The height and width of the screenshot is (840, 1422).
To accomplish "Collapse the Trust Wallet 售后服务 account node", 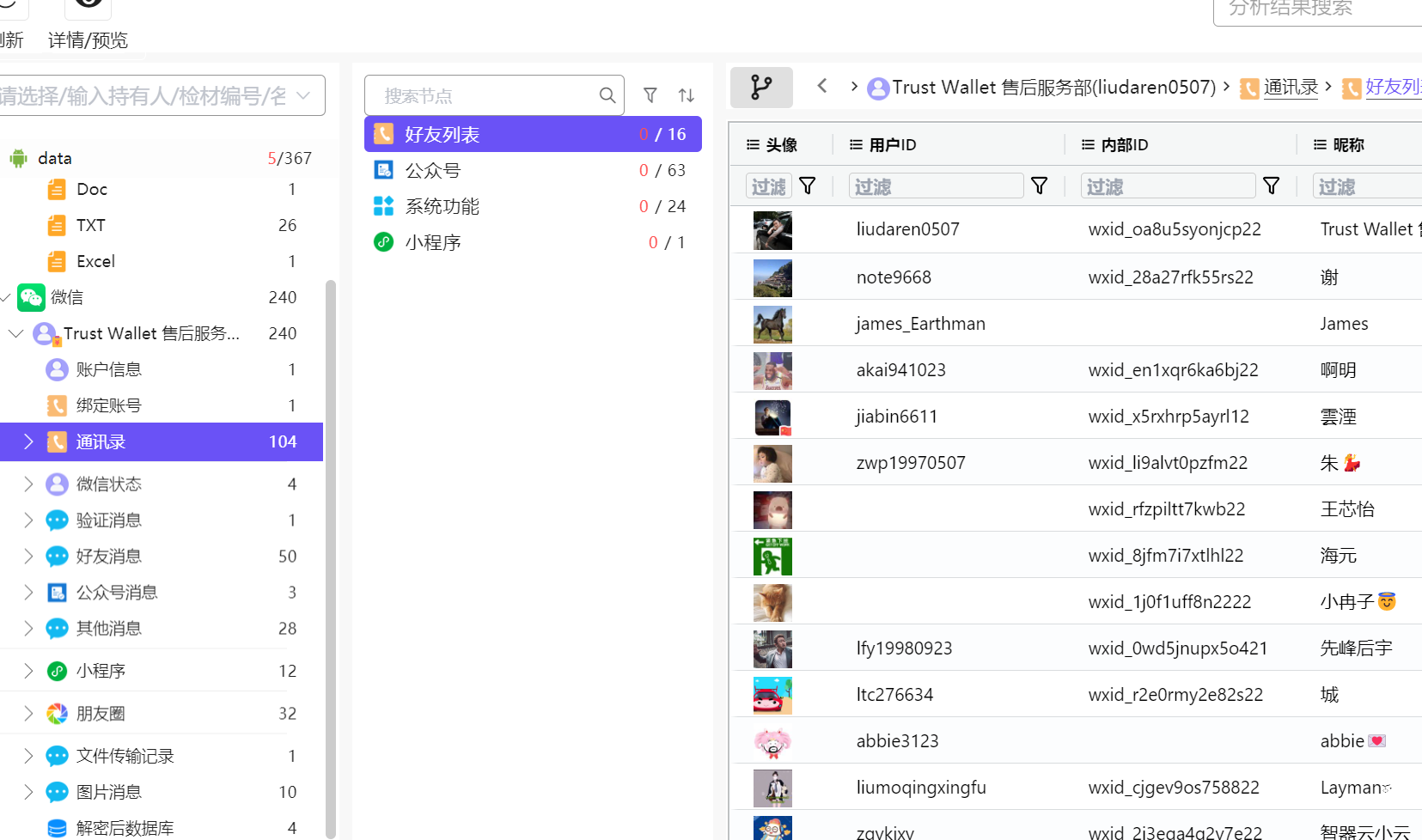I will pyautogui.click(x=15, y=333).
